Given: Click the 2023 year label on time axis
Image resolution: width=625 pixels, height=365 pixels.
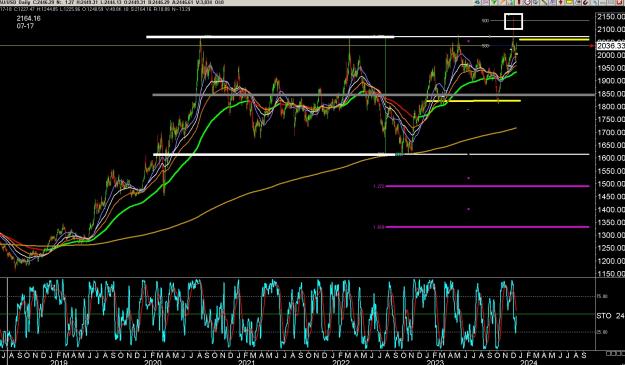Looking at the screenshot, I should 435,362.
